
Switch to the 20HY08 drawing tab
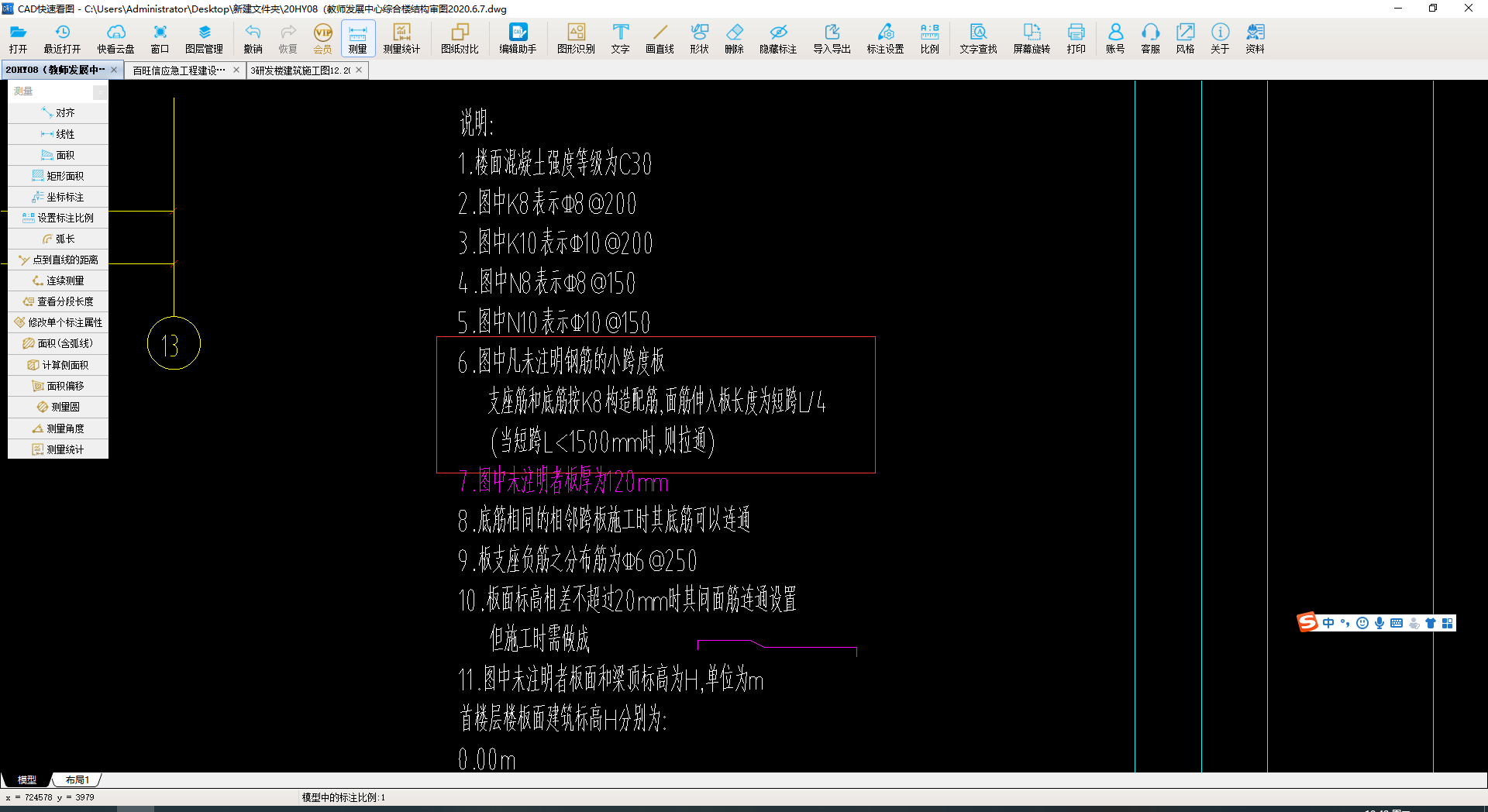point(56,70)
